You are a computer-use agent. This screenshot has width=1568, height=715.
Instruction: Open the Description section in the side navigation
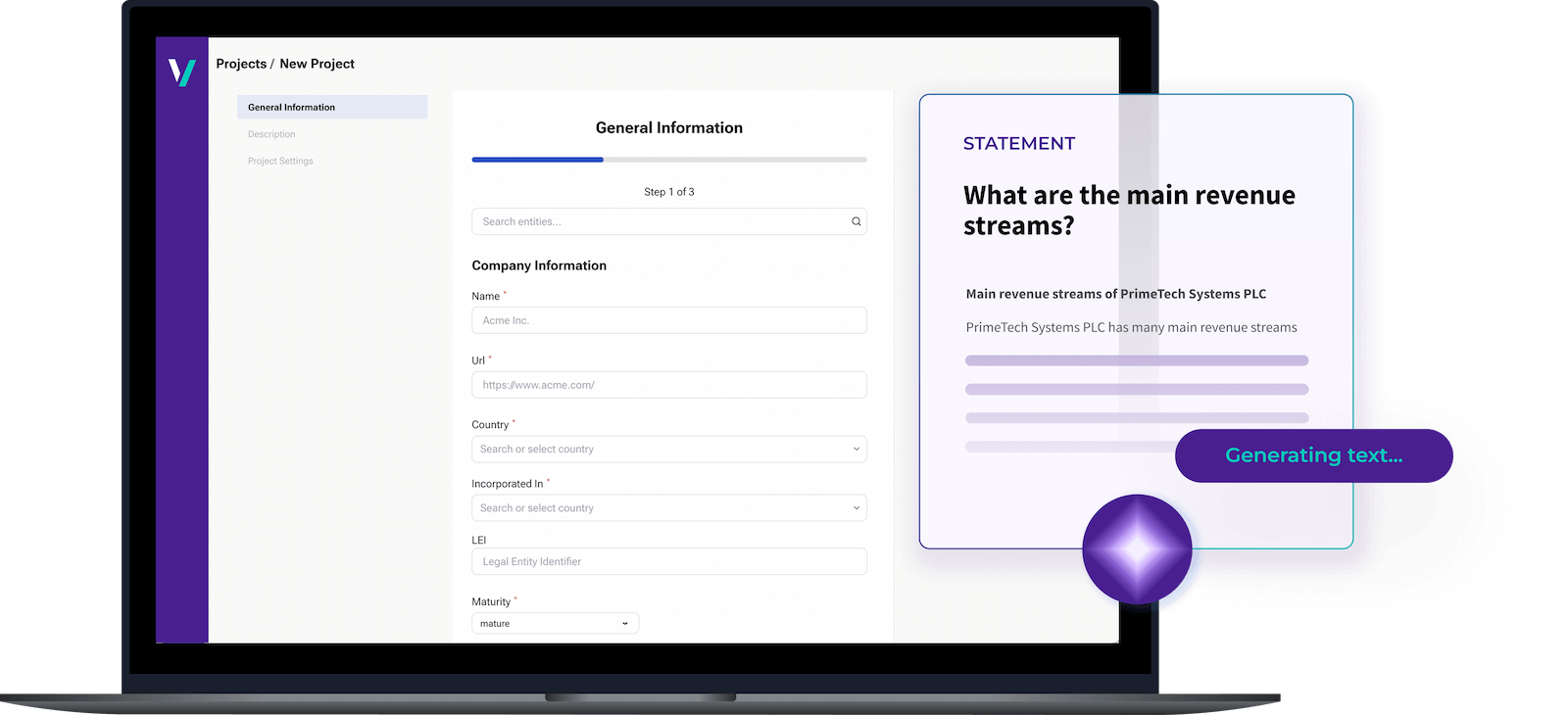271,134
